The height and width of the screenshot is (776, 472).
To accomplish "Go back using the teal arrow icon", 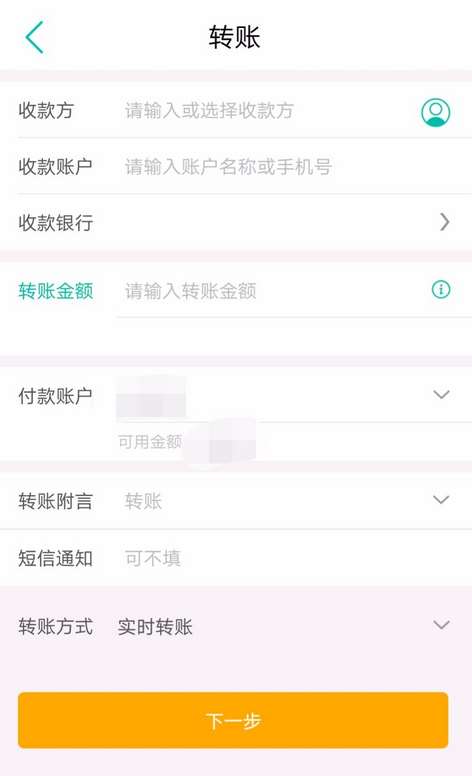I will point(34,37).
